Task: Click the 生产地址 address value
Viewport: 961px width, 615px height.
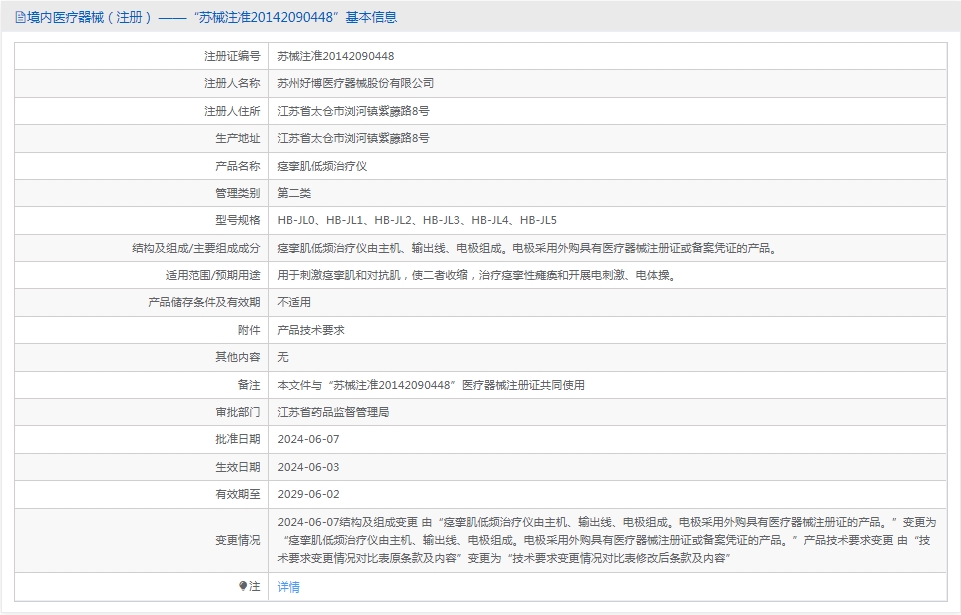Action: point(354,138)
